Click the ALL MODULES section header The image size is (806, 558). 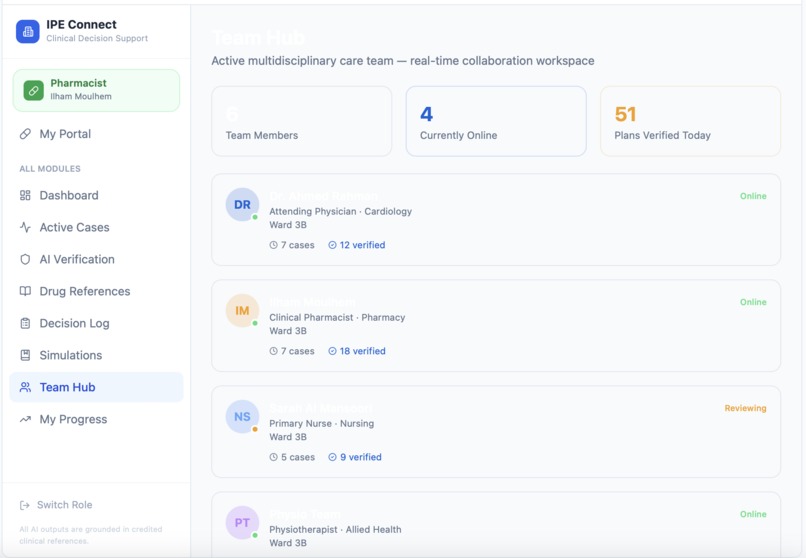(50, 169)
